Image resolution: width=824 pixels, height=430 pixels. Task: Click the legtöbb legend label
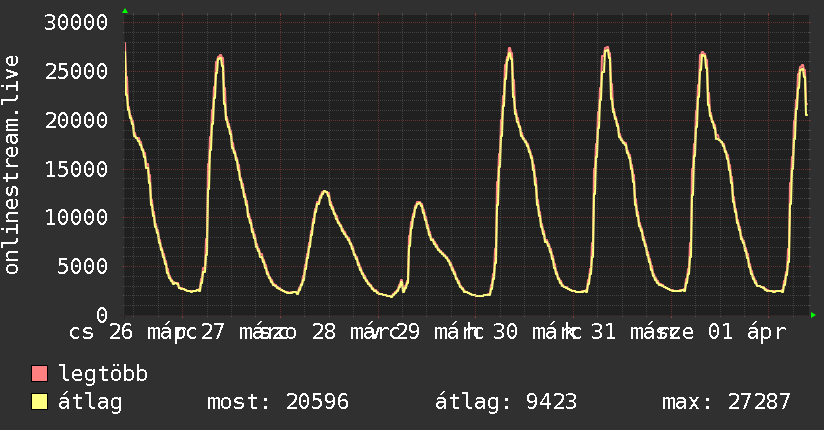coord(103,374)
